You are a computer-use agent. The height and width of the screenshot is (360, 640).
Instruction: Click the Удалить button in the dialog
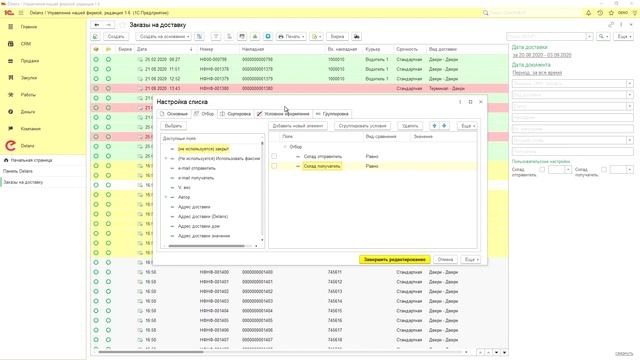click(x=410, y=126)
